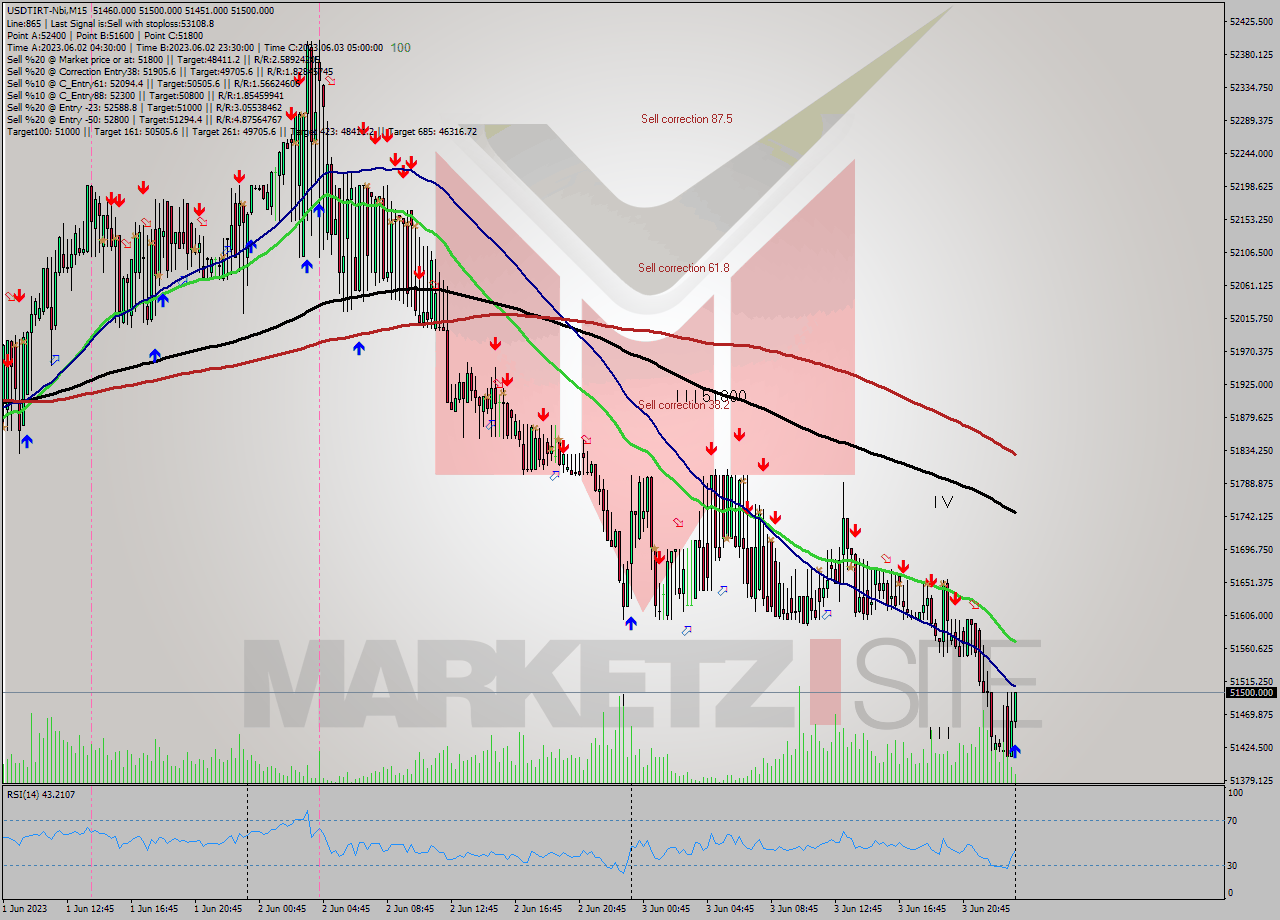This screenshot has width=1280, height=920.
Task: Click the '1 Jun 2023' time label
Action: [24, 909]
